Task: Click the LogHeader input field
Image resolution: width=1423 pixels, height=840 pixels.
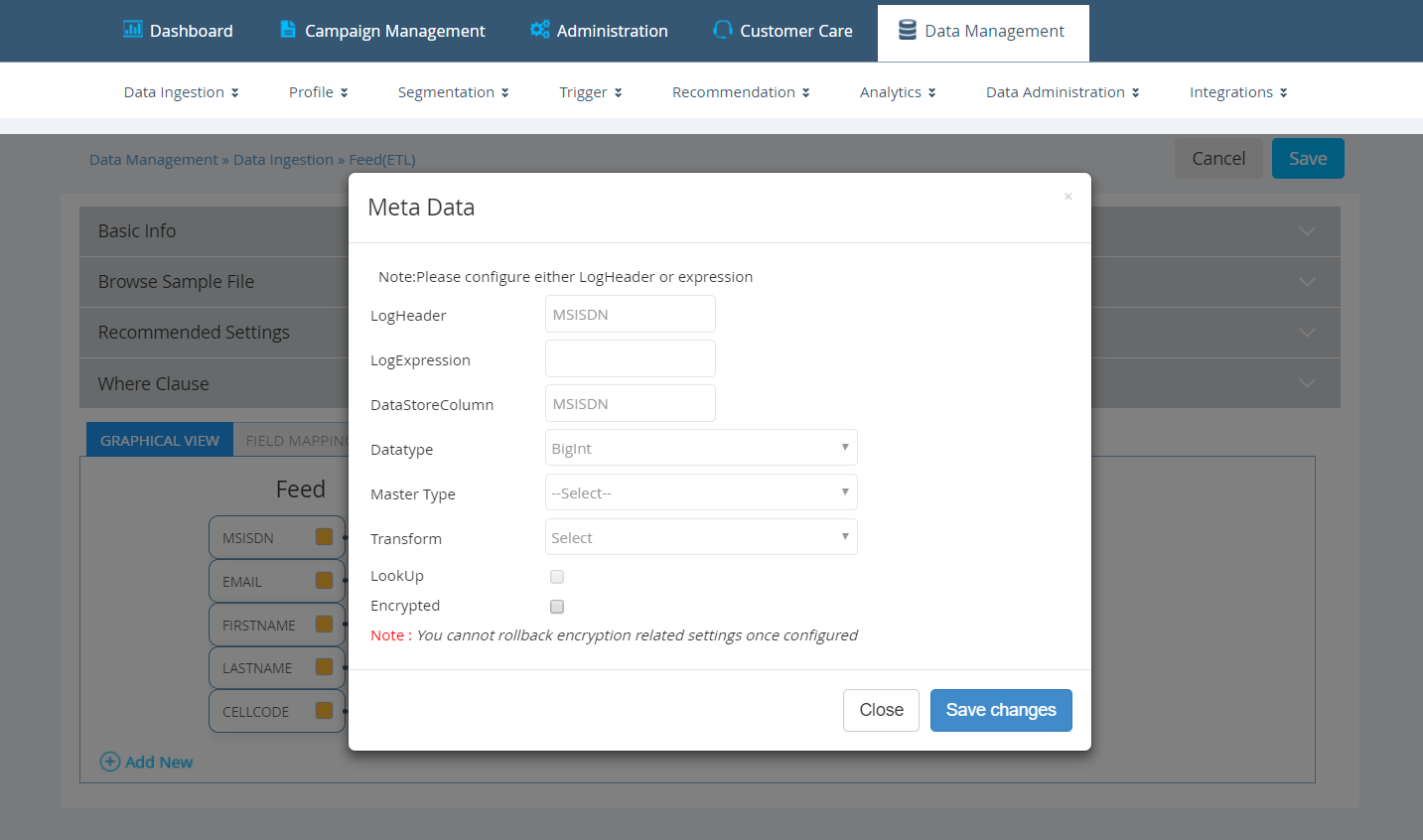Action: (630, 314)
